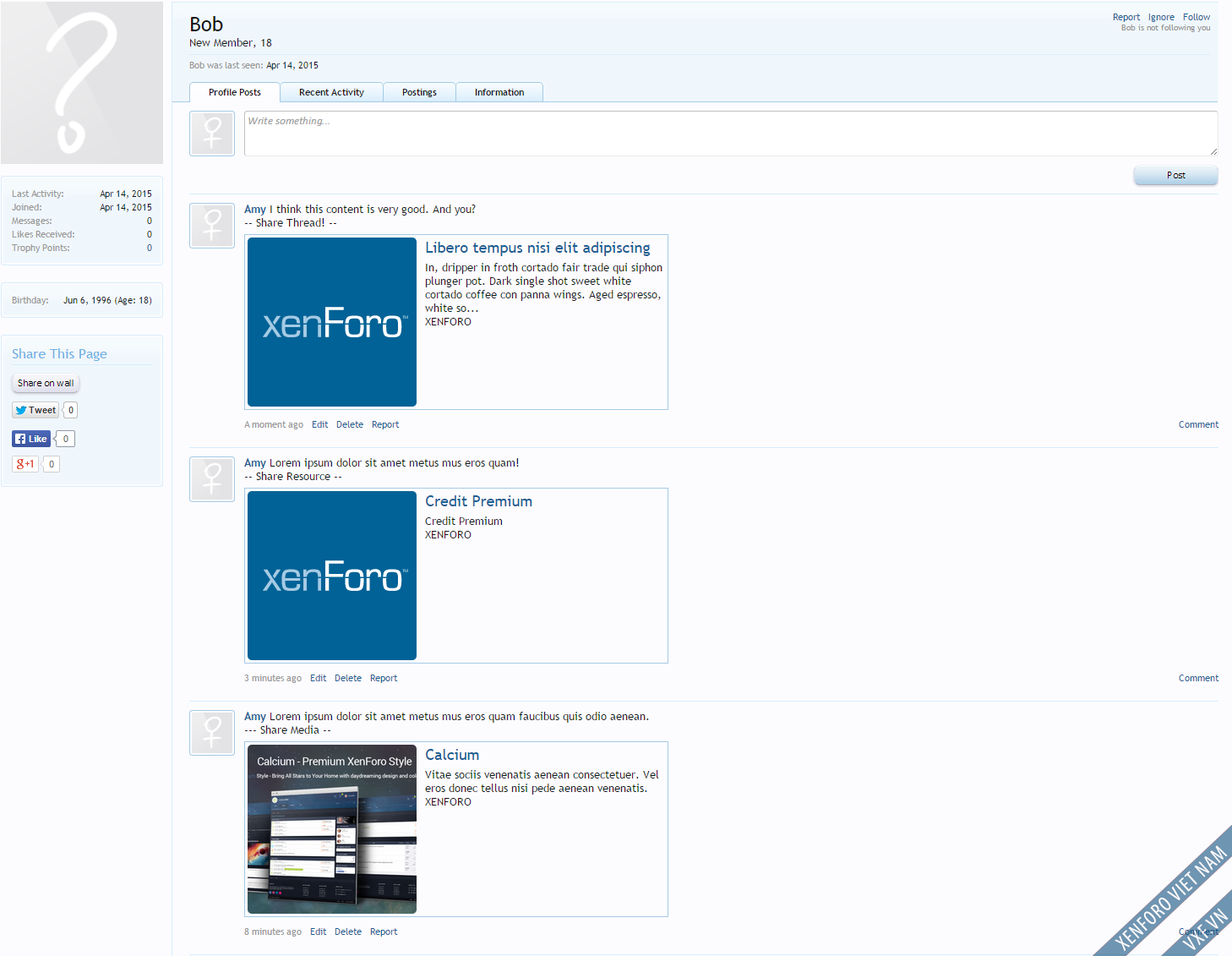Screen dimensions: 1232x956
Task: Click the Facebook Like count bubble
Action: 66,439
